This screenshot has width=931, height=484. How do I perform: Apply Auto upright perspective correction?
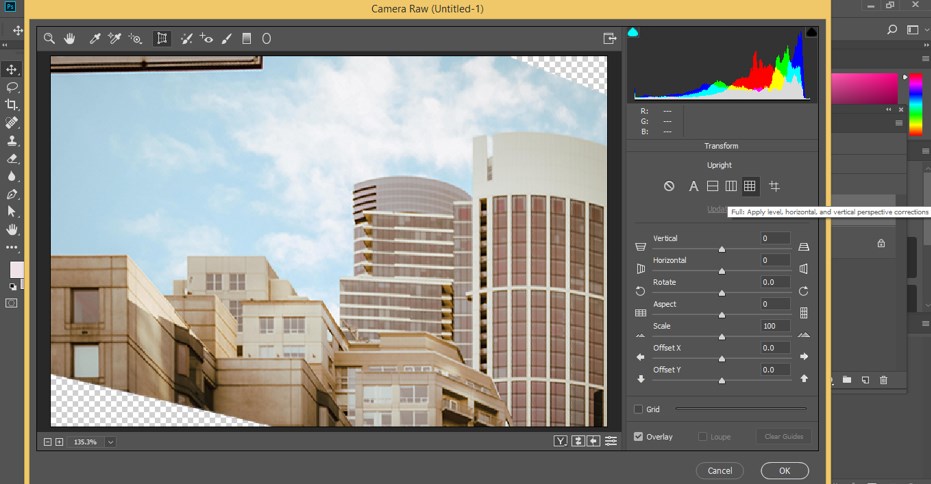point(693,186)
